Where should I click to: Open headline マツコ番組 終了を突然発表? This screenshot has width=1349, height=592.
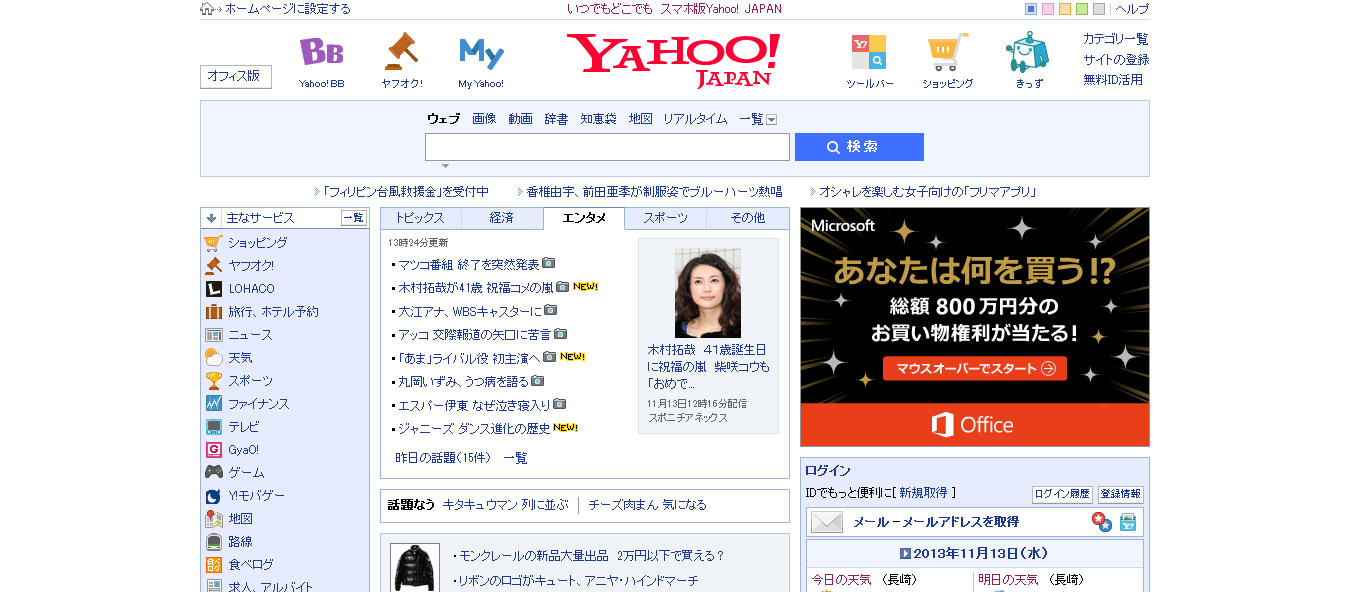469,264
